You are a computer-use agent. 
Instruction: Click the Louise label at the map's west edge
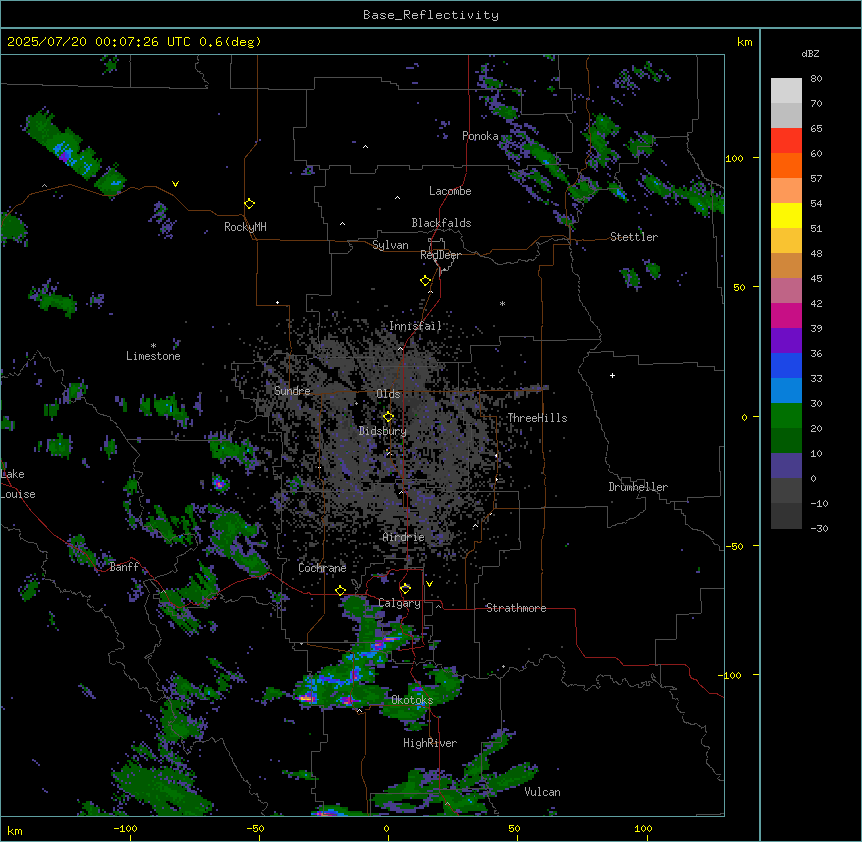coord(18,495)
